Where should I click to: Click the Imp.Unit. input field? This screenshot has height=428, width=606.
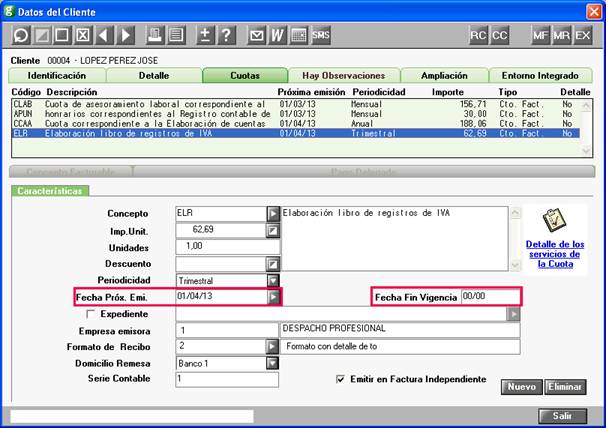(x=221, y=230)
